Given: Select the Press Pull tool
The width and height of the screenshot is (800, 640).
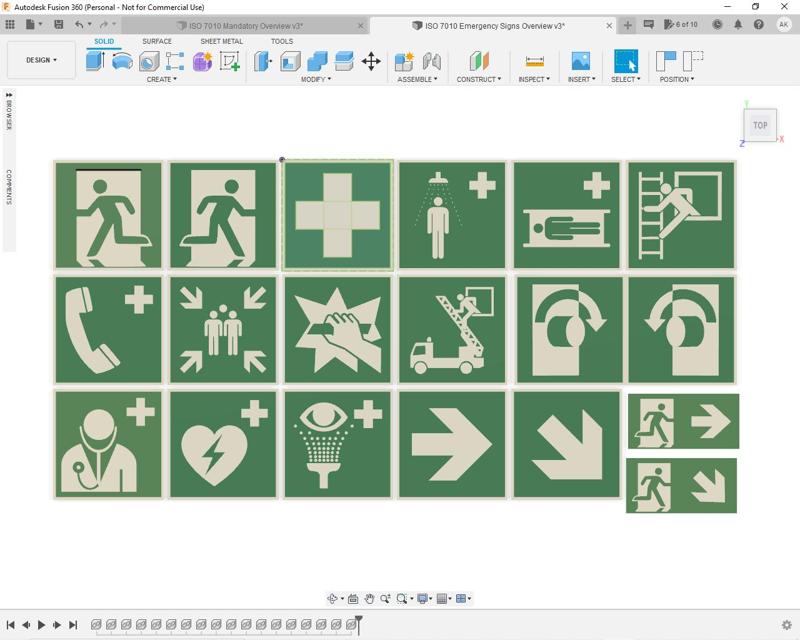Looking at the screenshot, I should [260, 63].
